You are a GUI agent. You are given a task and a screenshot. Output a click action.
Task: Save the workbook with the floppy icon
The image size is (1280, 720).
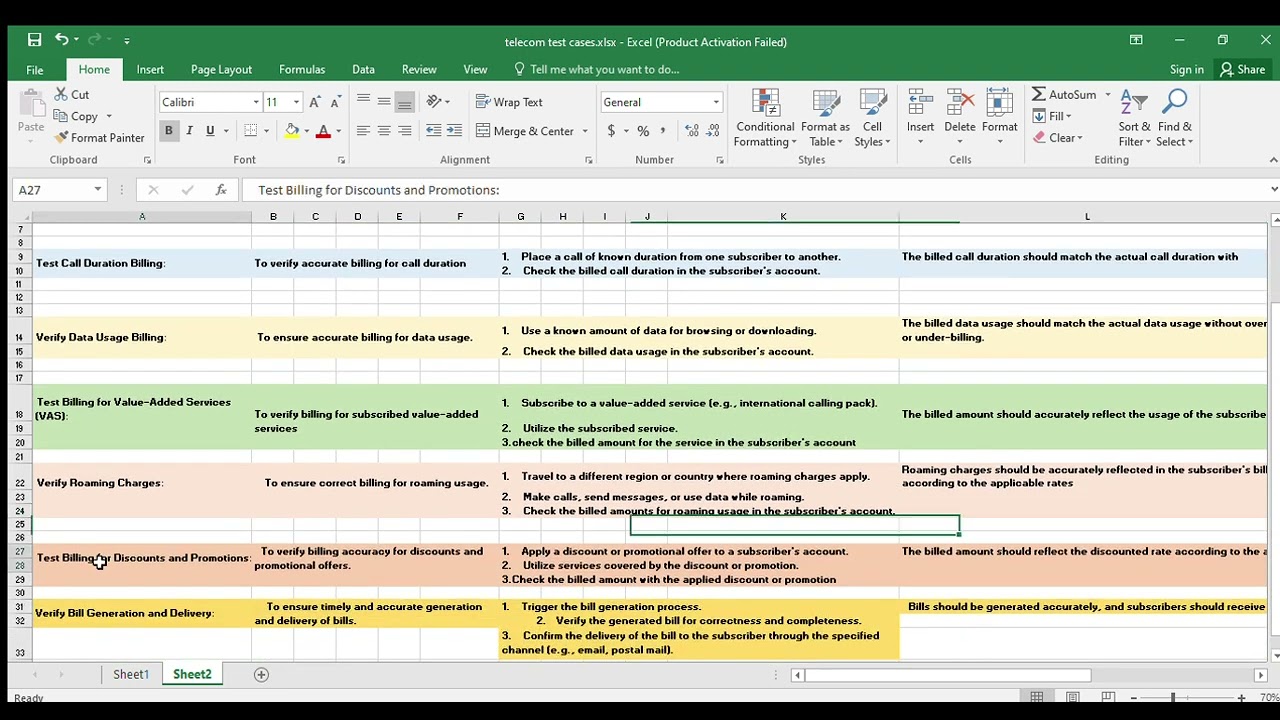click(34, 40)
